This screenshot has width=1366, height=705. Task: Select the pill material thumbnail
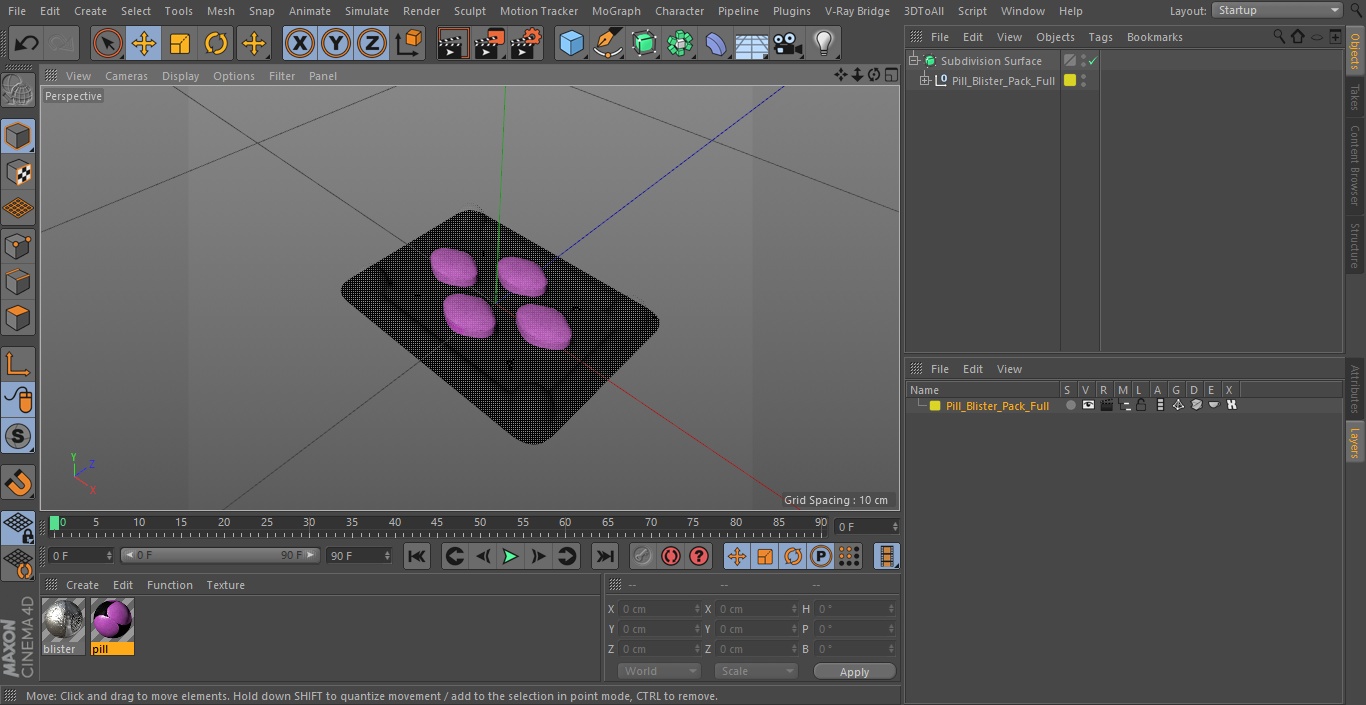click(112, 626)
